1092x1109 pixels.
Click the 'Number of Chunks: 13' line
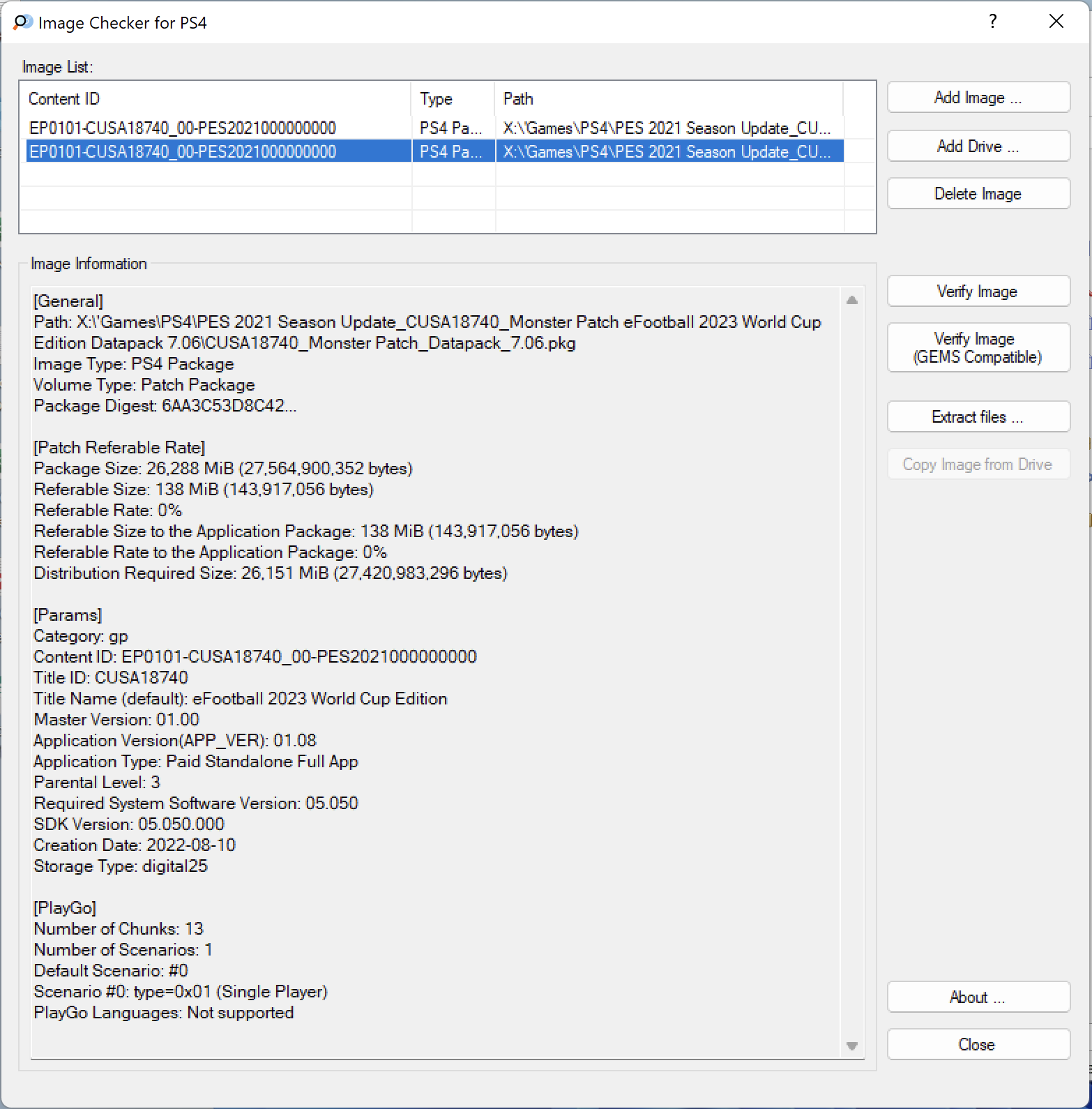coord(118,929)
